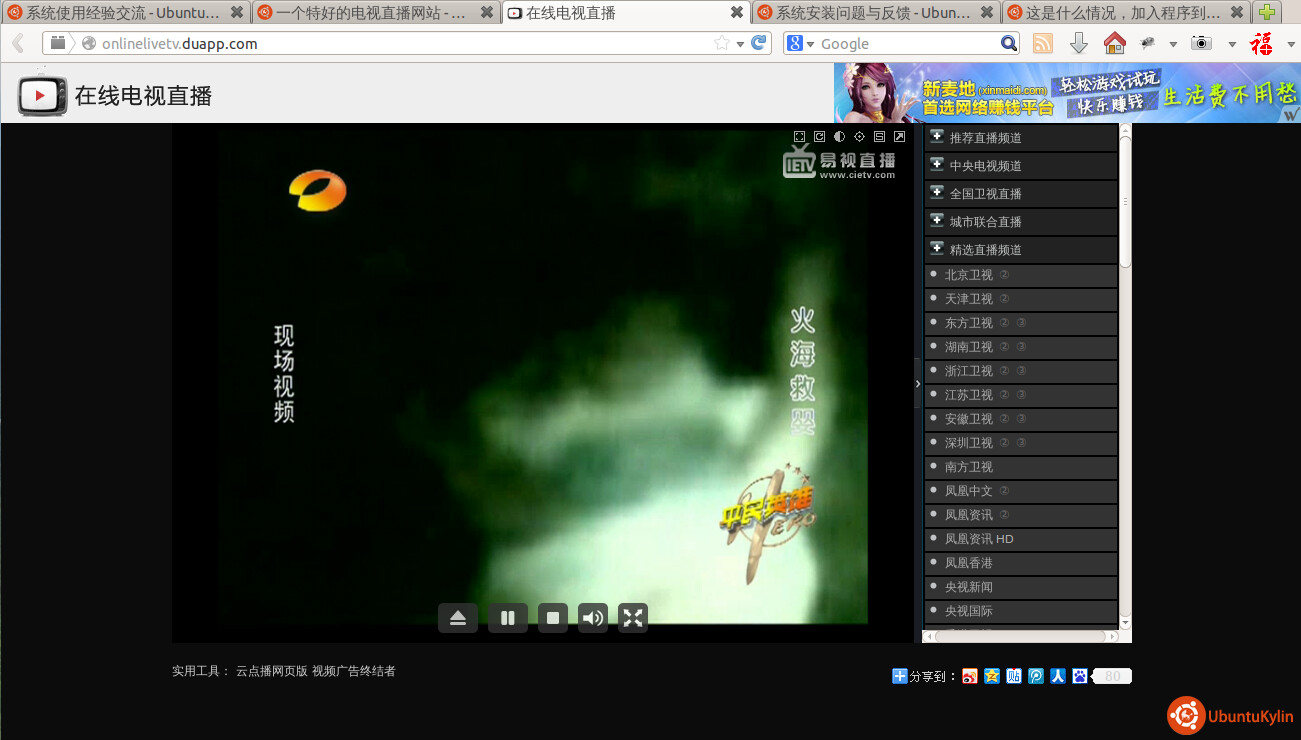This screenshot has width=1301, height=740.
Task: Mute the player volume
Action: click(x=593, y=618)
